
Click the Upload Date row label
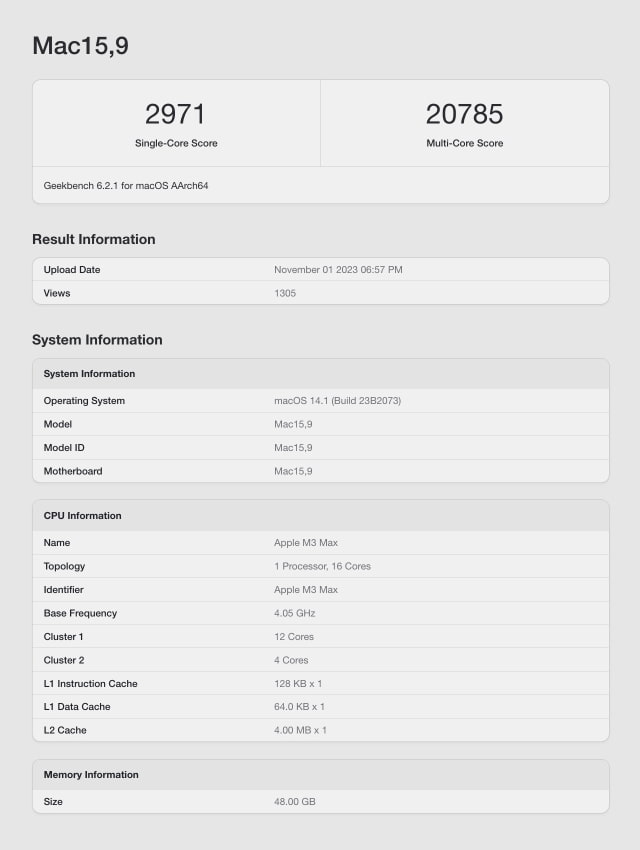coord(72,269)
